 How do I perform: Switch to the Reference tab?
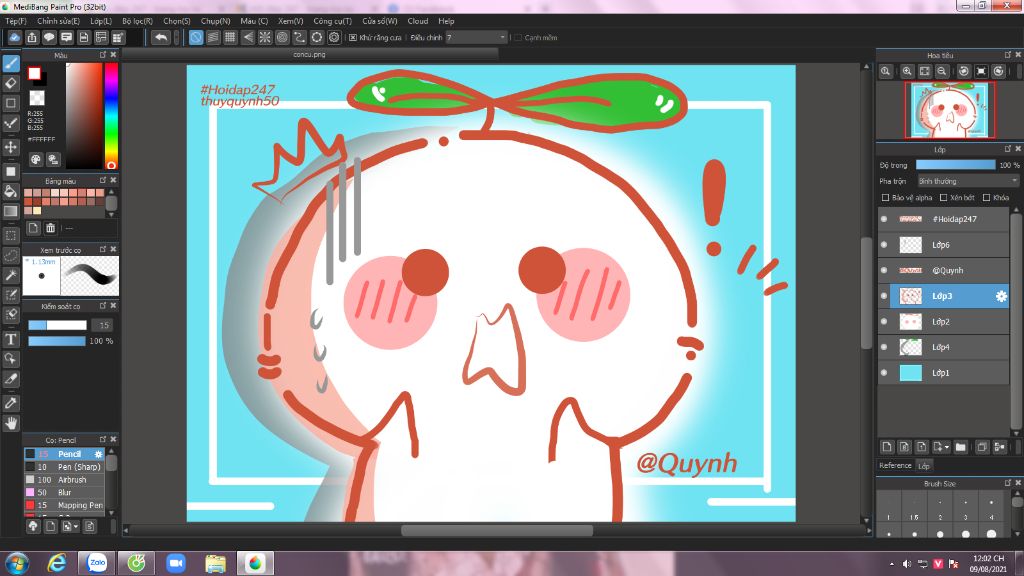coord(895,466)
